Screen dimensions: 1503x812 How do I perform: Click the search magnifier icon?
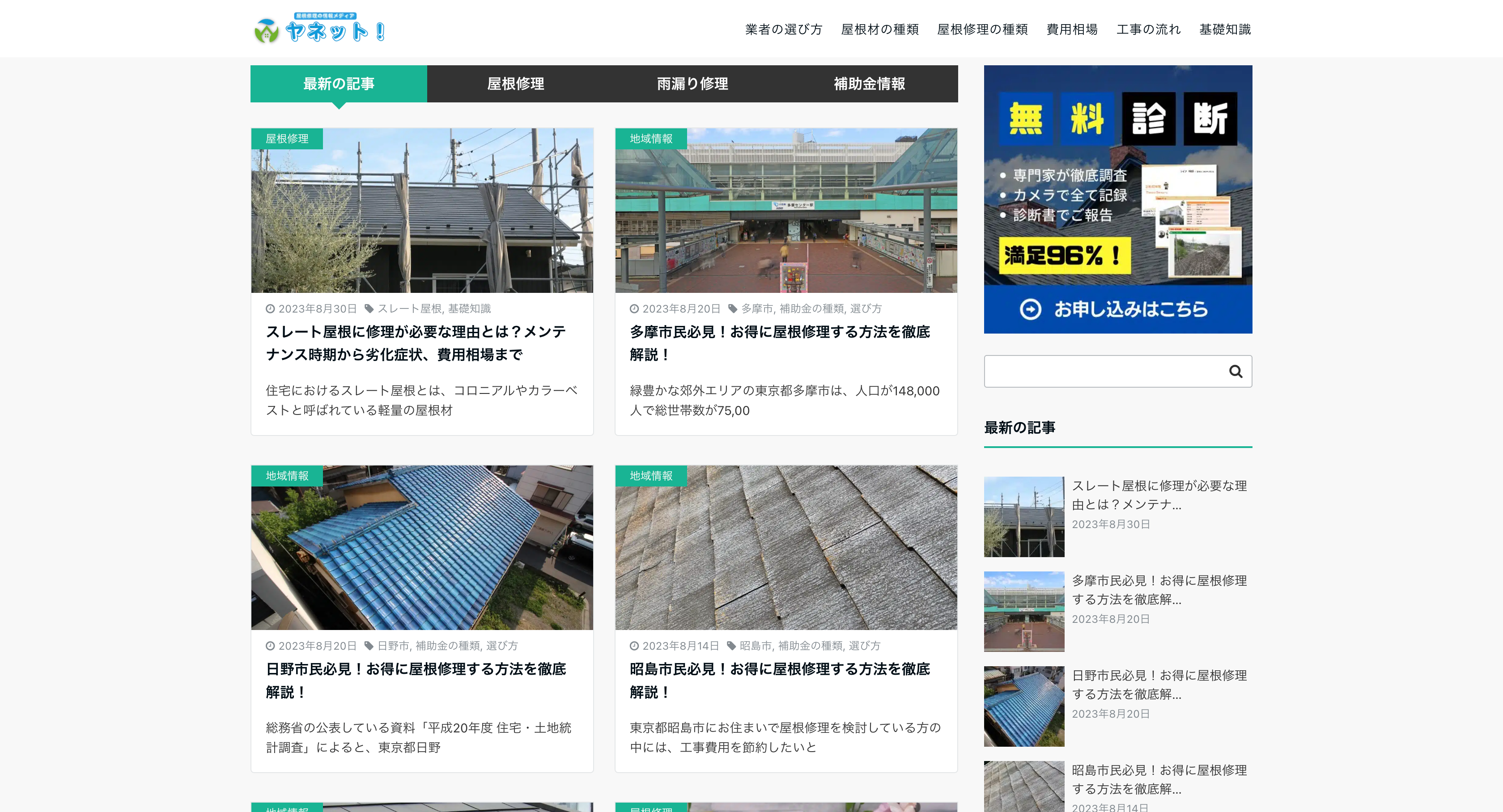(x=1235, y=371)
